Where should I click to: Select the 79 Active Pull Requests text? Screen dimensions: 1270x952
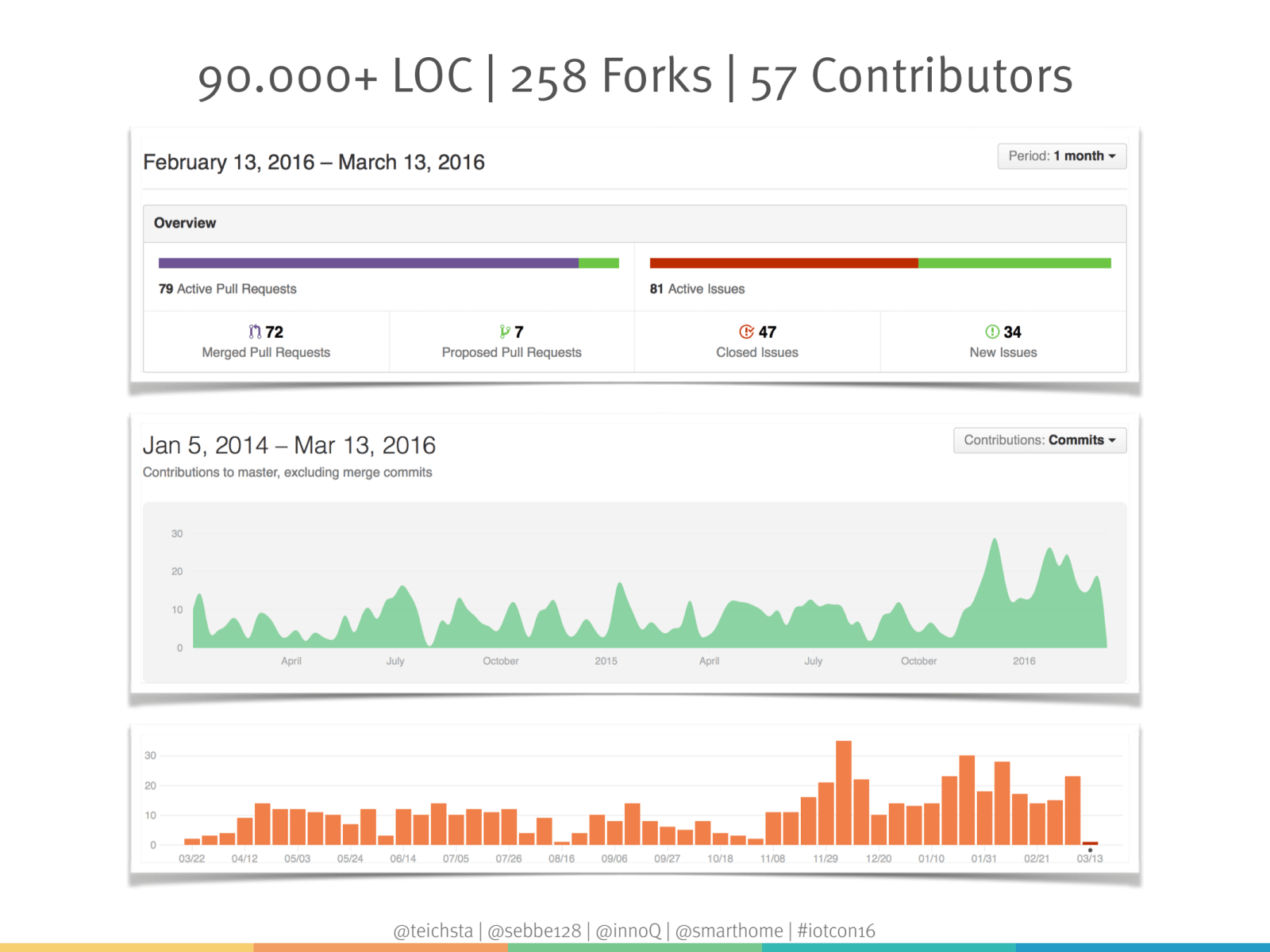tap(228, 289)
